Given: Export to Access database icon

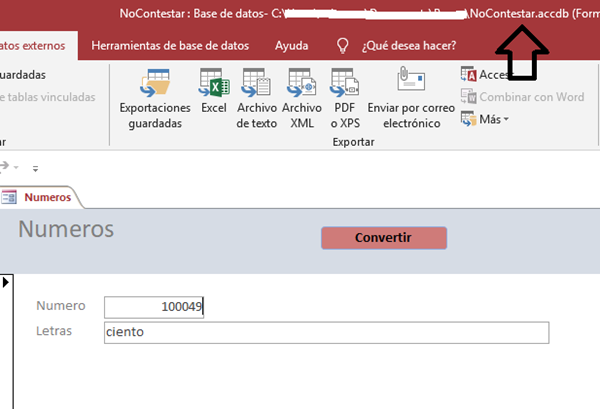Looking at the screenshot, I should coord(469,75).
